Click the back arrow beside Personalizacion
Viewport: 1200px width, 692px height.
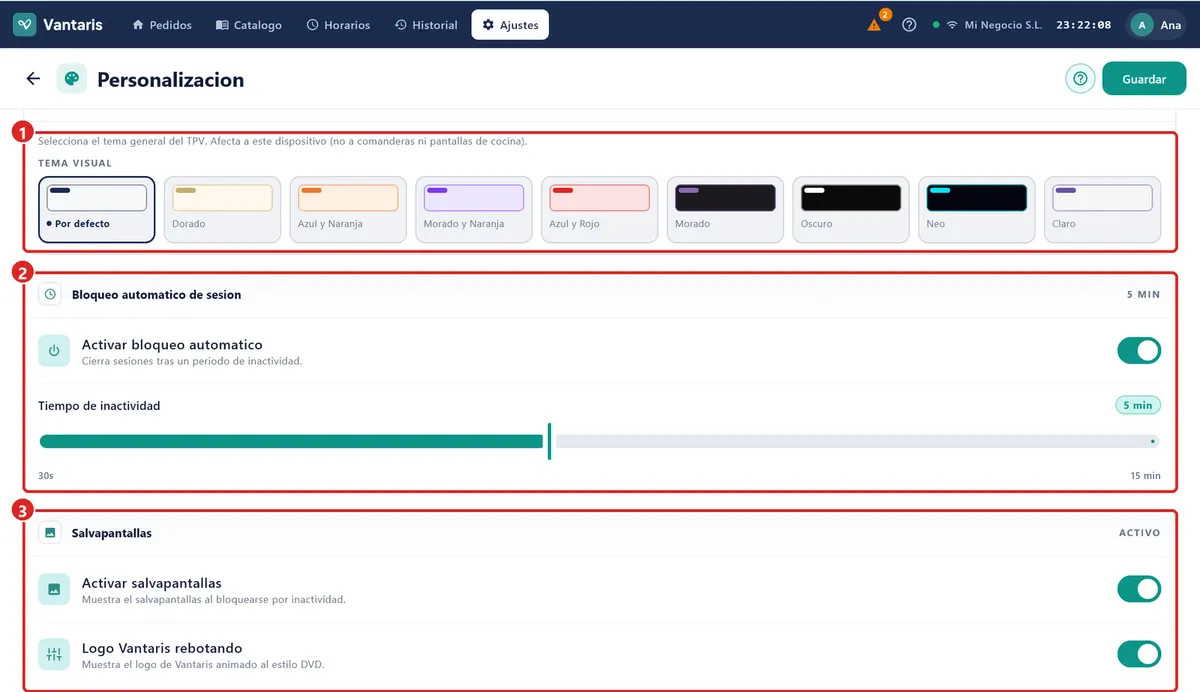click(33, 79)
